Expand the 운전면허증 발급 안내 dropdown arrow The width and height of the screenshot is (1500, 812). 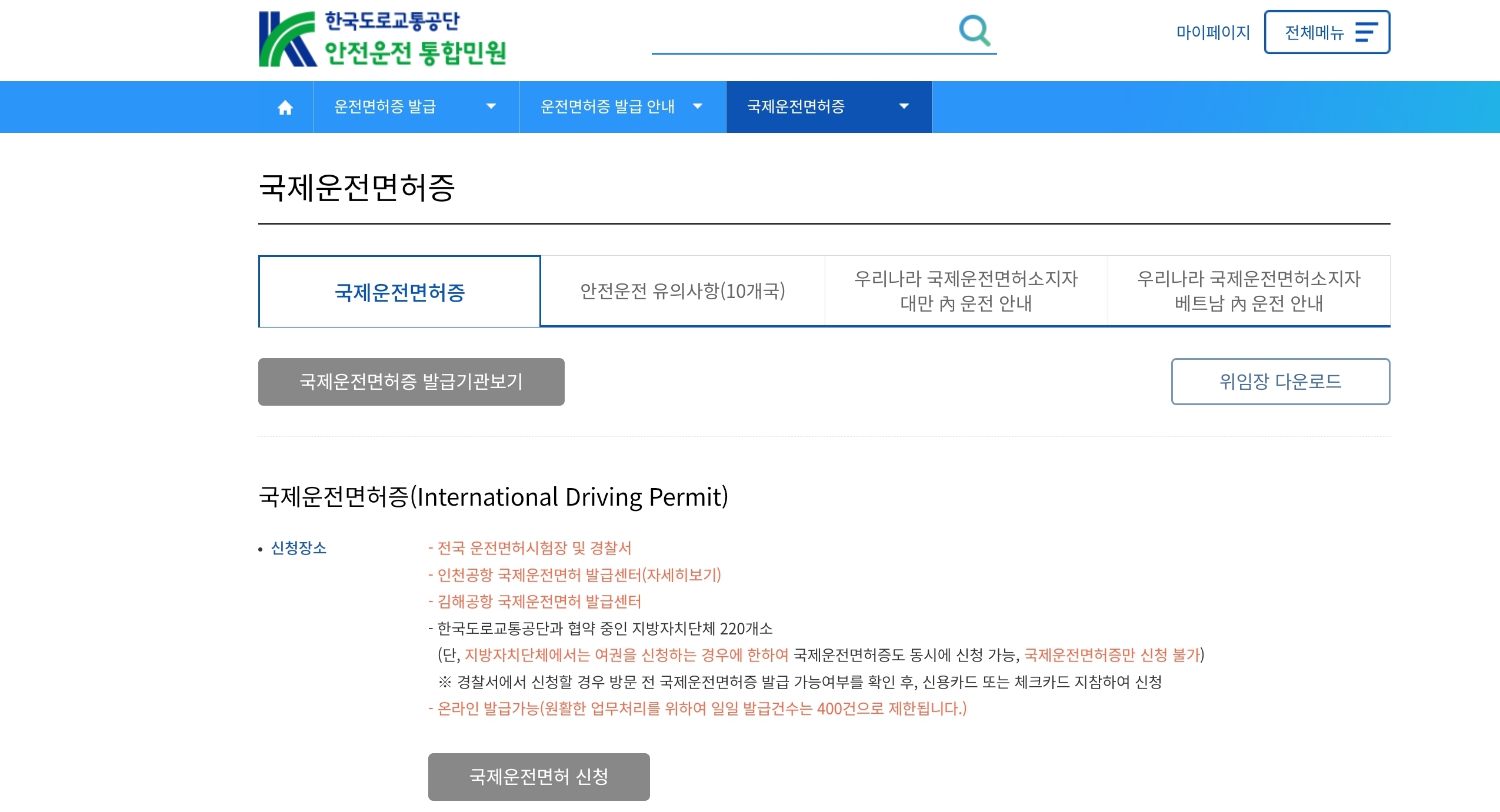click(x=698, y=106)
